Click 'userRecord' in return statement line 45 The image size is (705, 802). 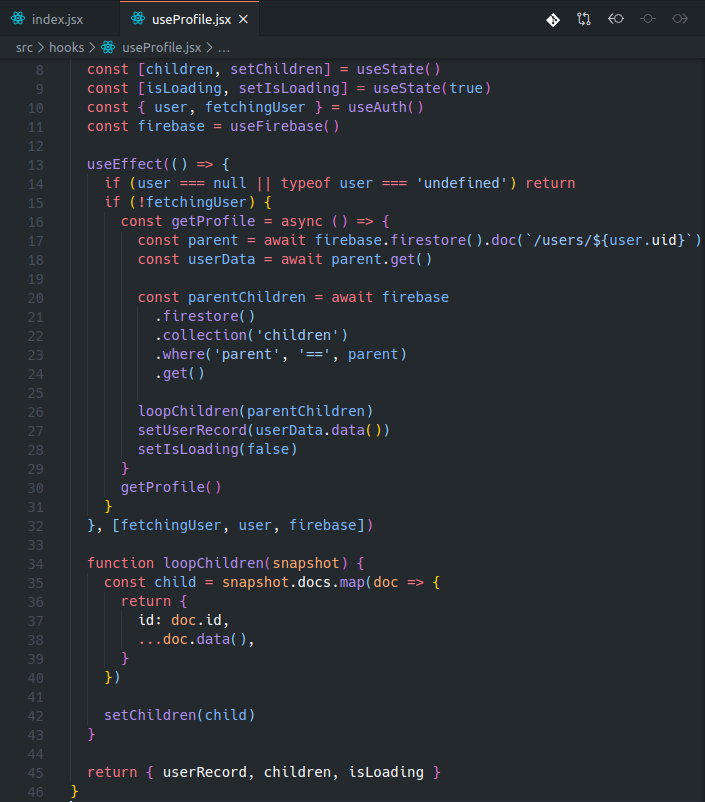coord(205,772)
